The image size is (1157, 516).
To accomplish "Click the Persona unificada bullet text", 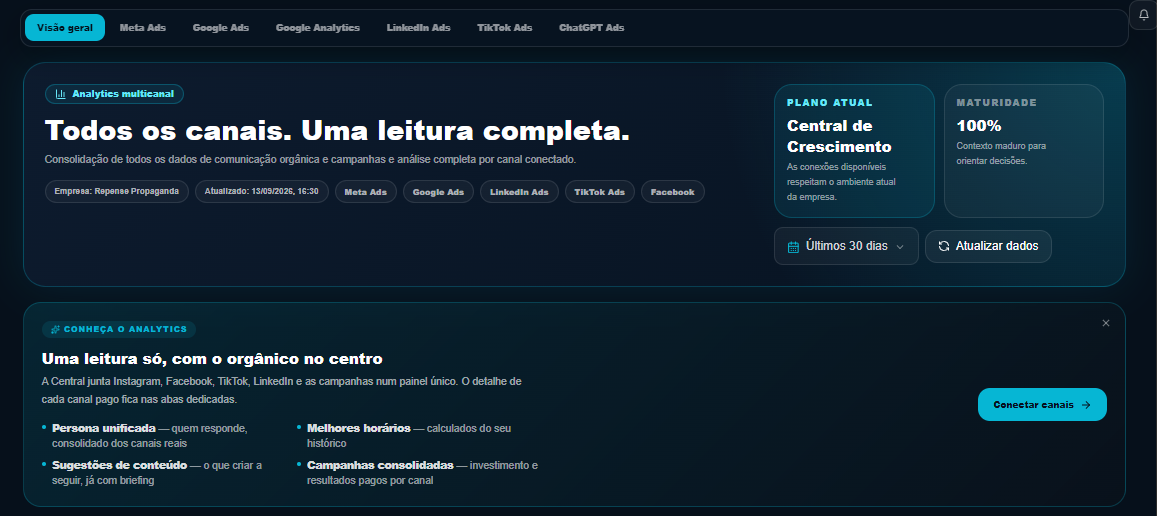I will pyautogui.click(x=103, y=428).
